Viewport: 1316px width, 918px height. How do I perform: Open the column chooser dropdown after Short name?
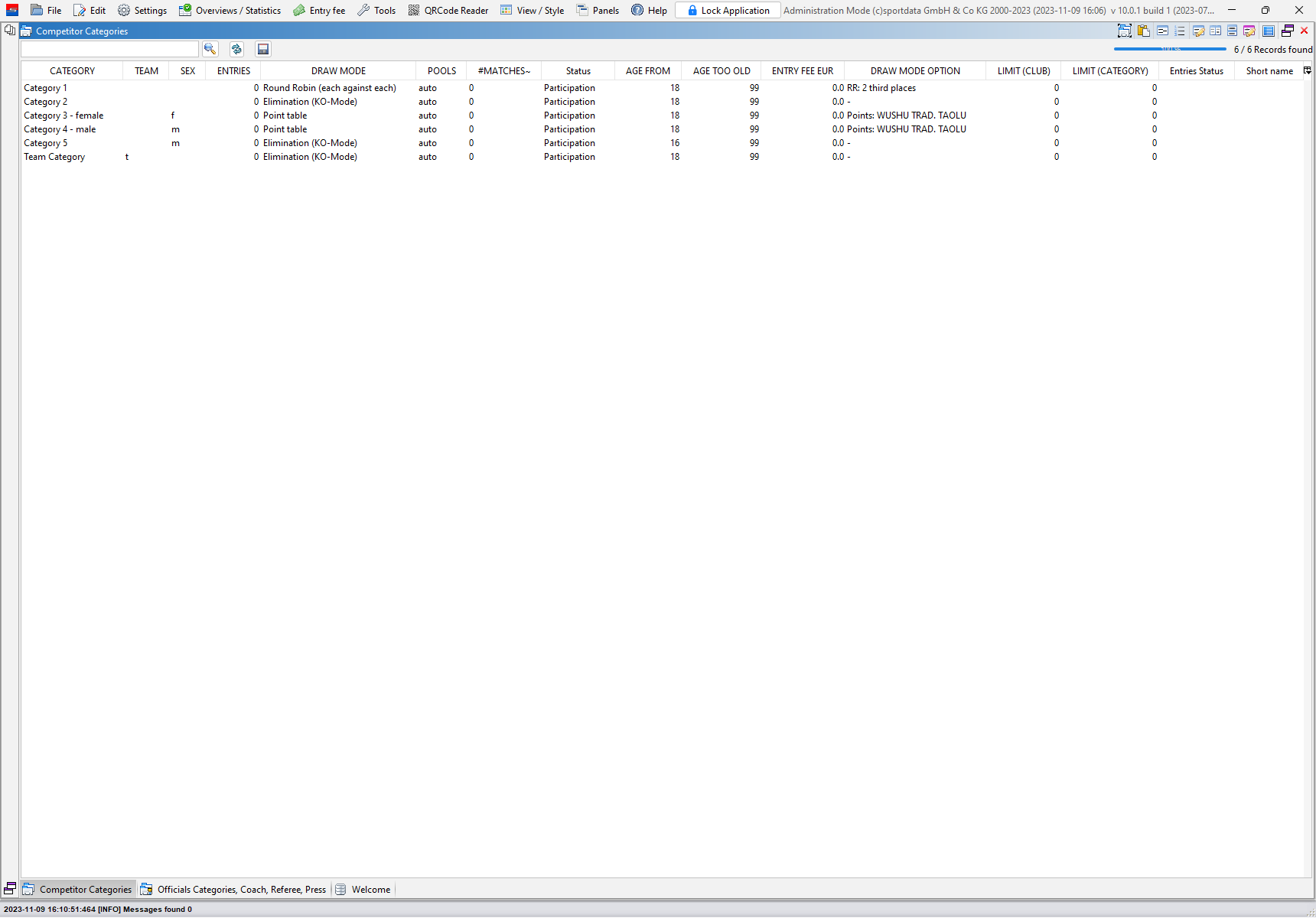coord(1308,70)
